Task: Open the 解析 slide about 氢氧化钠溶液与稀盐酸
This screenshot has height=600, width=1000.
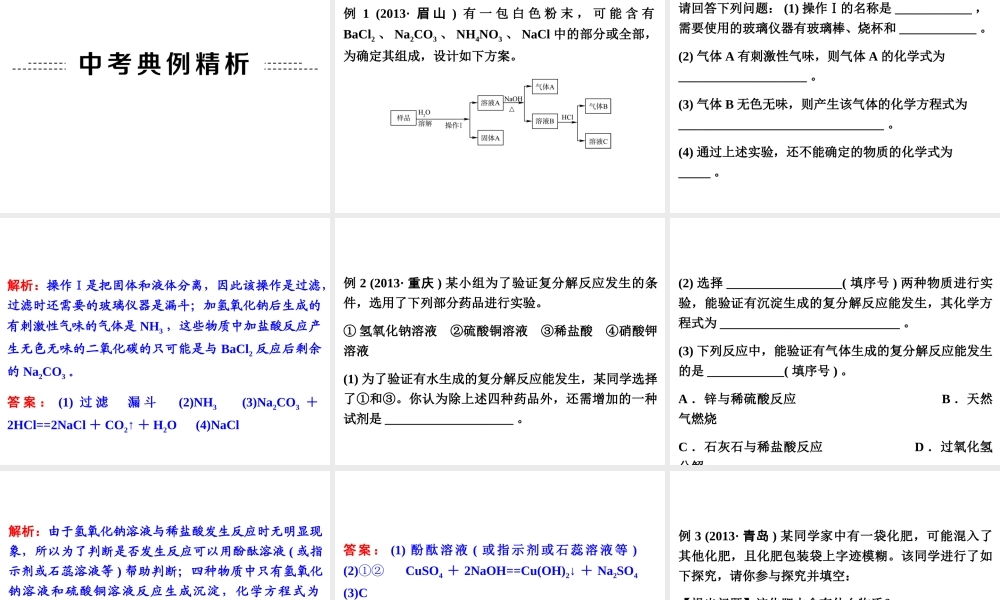Action: tap(165, 536)
